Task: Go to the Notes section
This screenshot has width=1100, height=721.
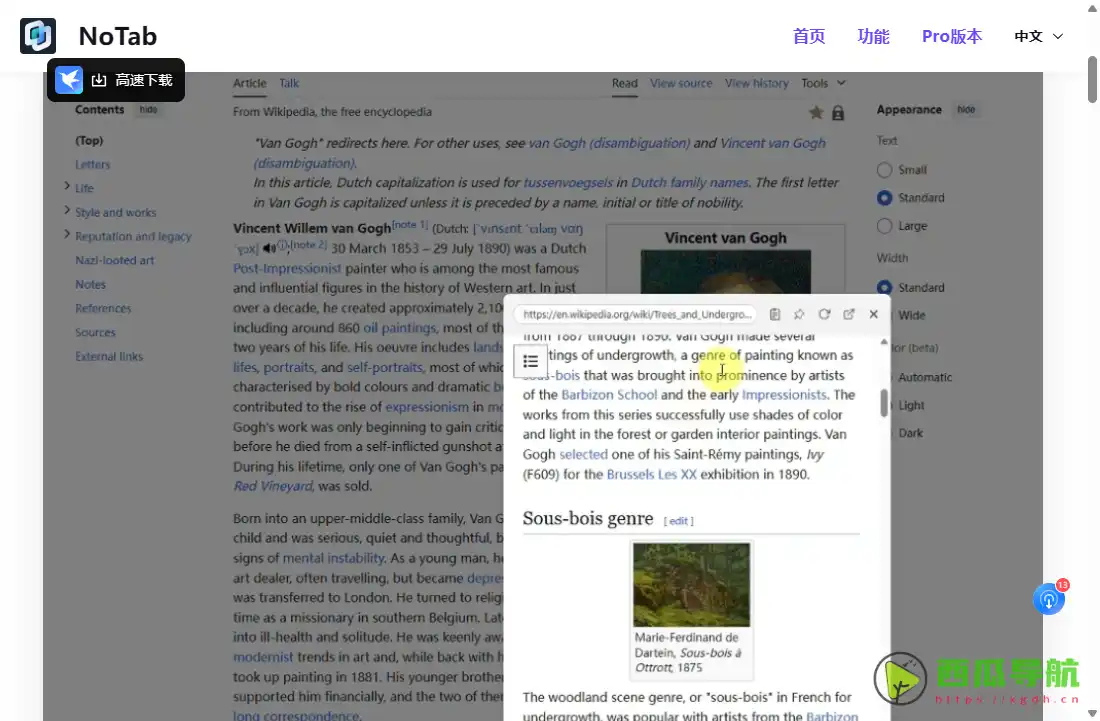Action: (90, 284)
